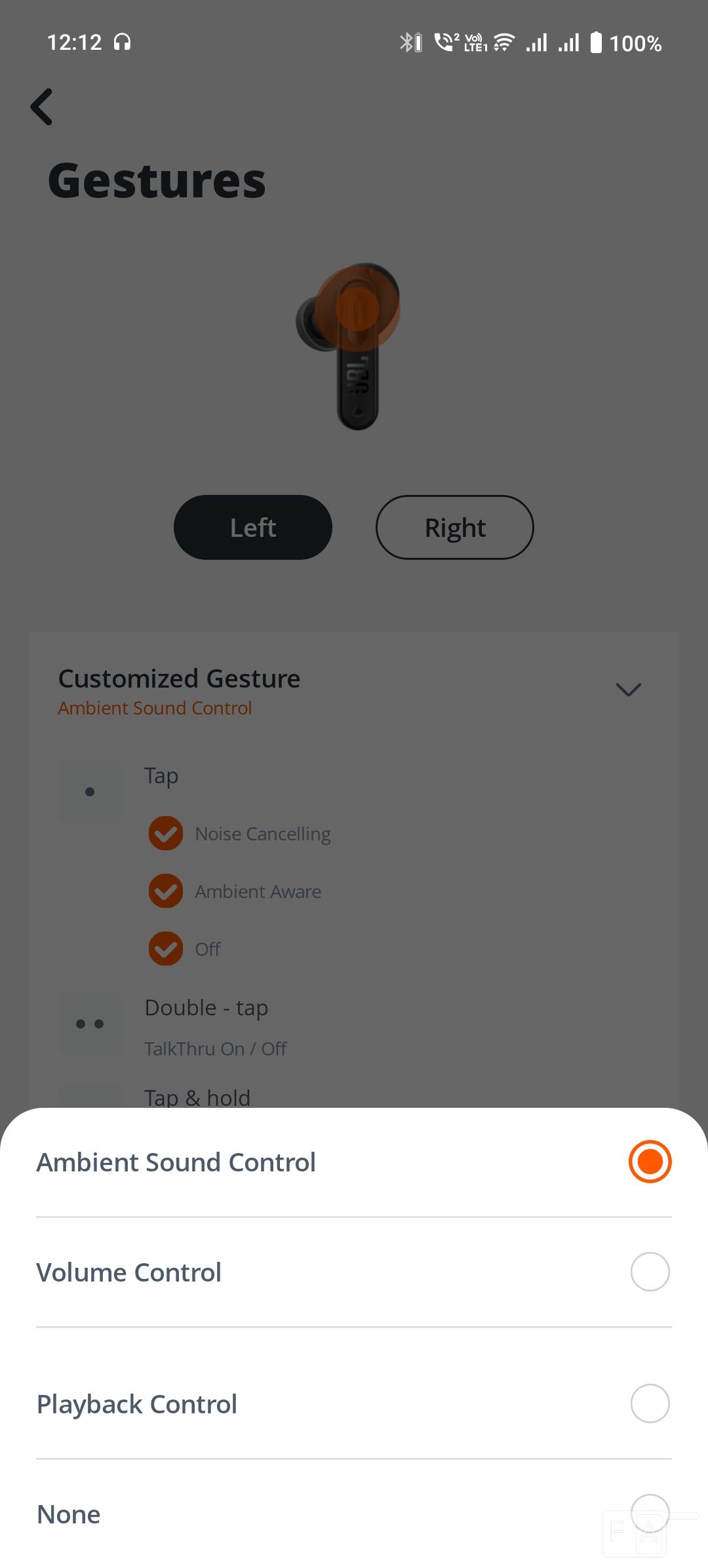The image size is (708, 1568).
Task: Tap the Bluetooth battery status icon
Action: point(411,43)
